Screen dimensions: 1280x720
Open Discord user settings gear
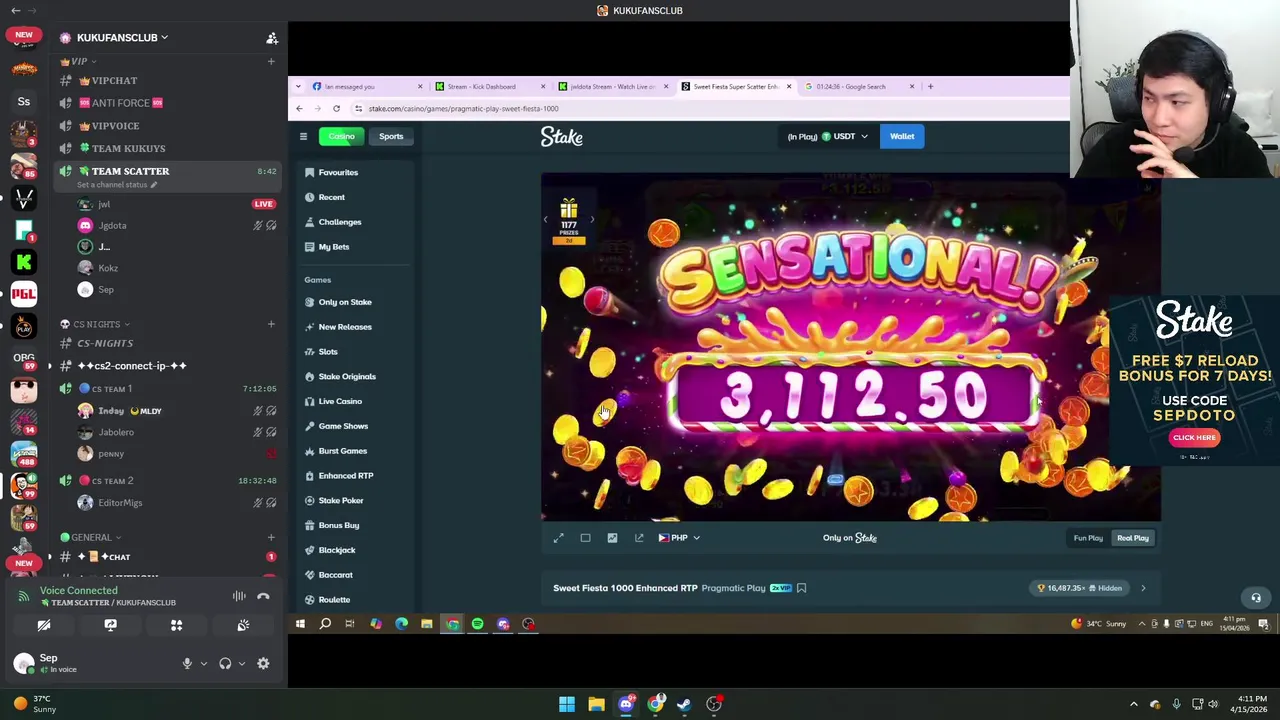263,663
